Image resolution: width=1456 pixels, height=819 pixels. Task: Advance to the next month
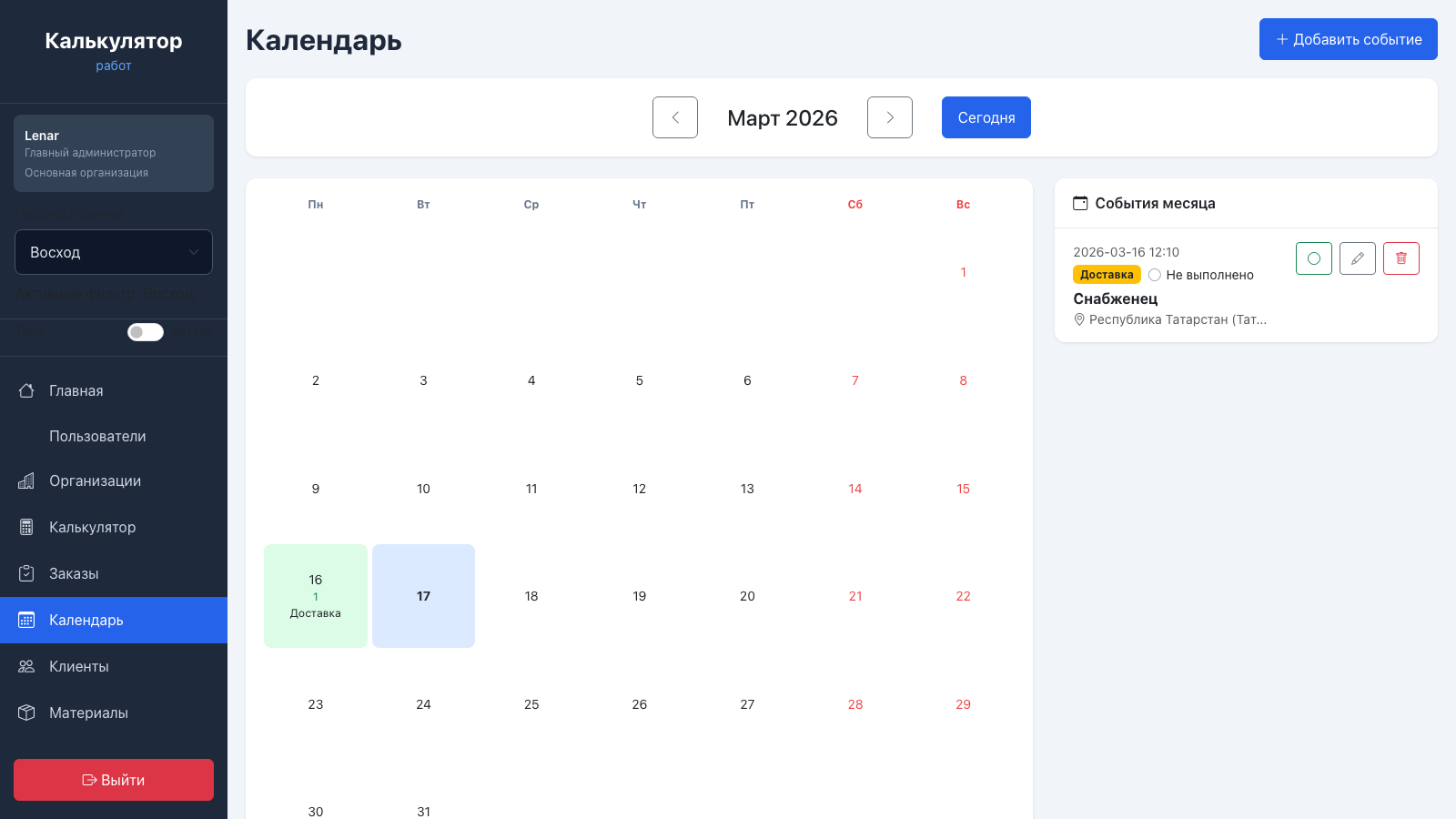(x=889, y=117)
